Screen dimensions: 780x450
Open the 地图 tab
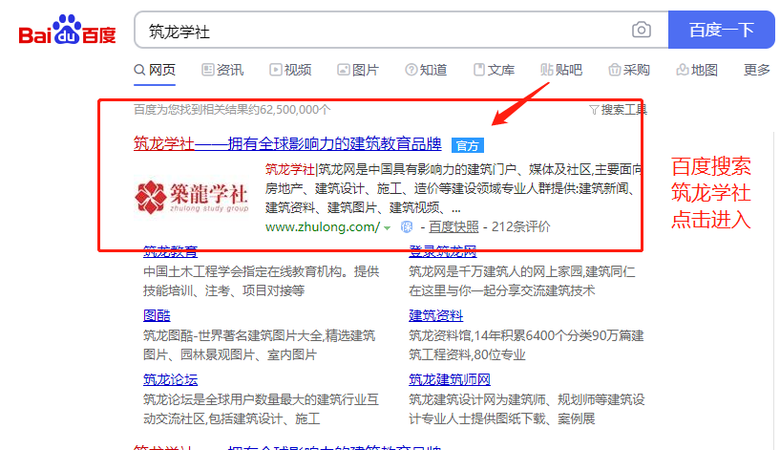pos(697,70)
